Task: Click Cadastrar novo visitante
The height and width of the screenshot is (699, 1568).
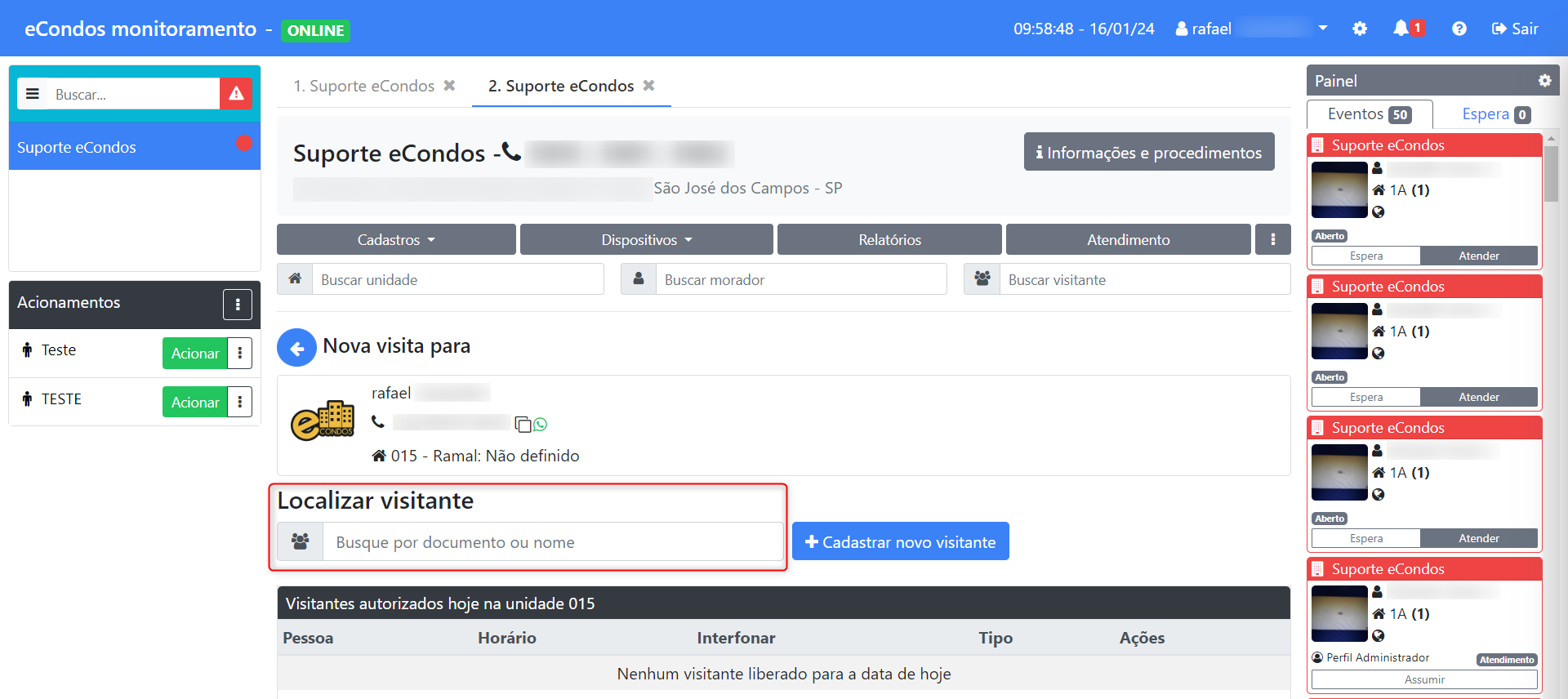Action: (900, 541)
